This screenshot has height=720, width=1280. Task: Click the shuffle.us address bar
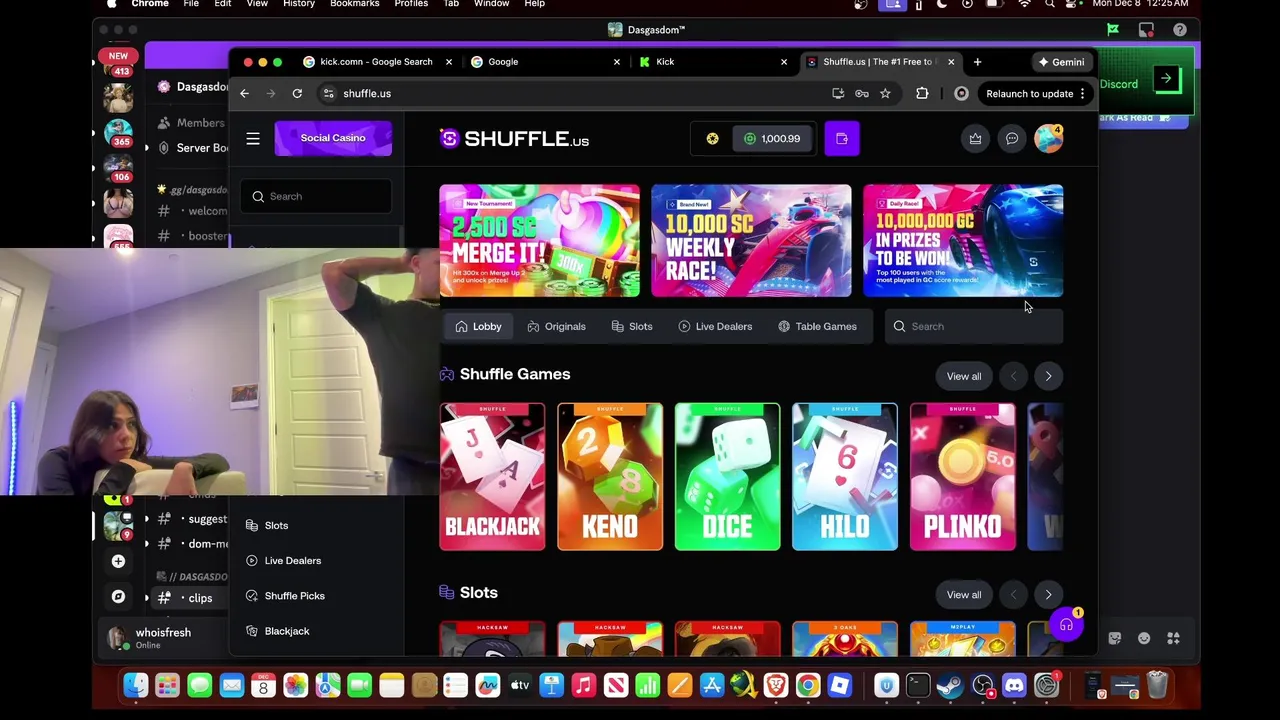580,93
